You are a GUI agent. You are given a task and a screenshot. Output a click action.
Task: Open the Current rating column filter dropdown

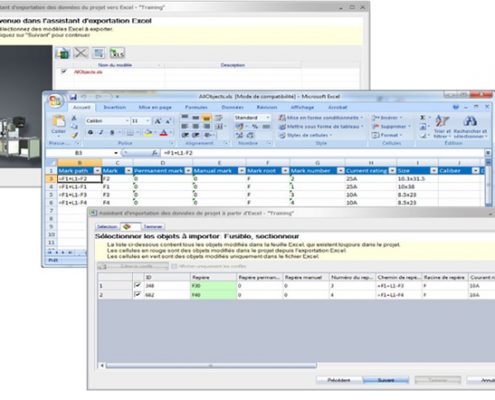pos(392,171)
